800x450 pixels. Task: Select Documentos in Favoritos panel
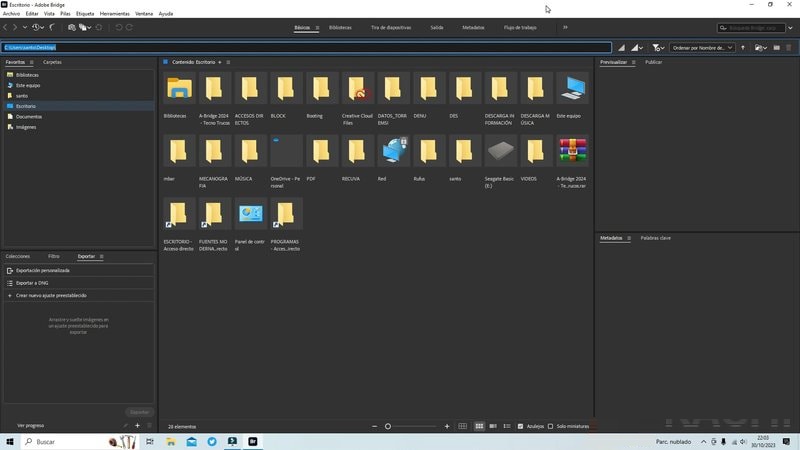[x=29, y=117]
